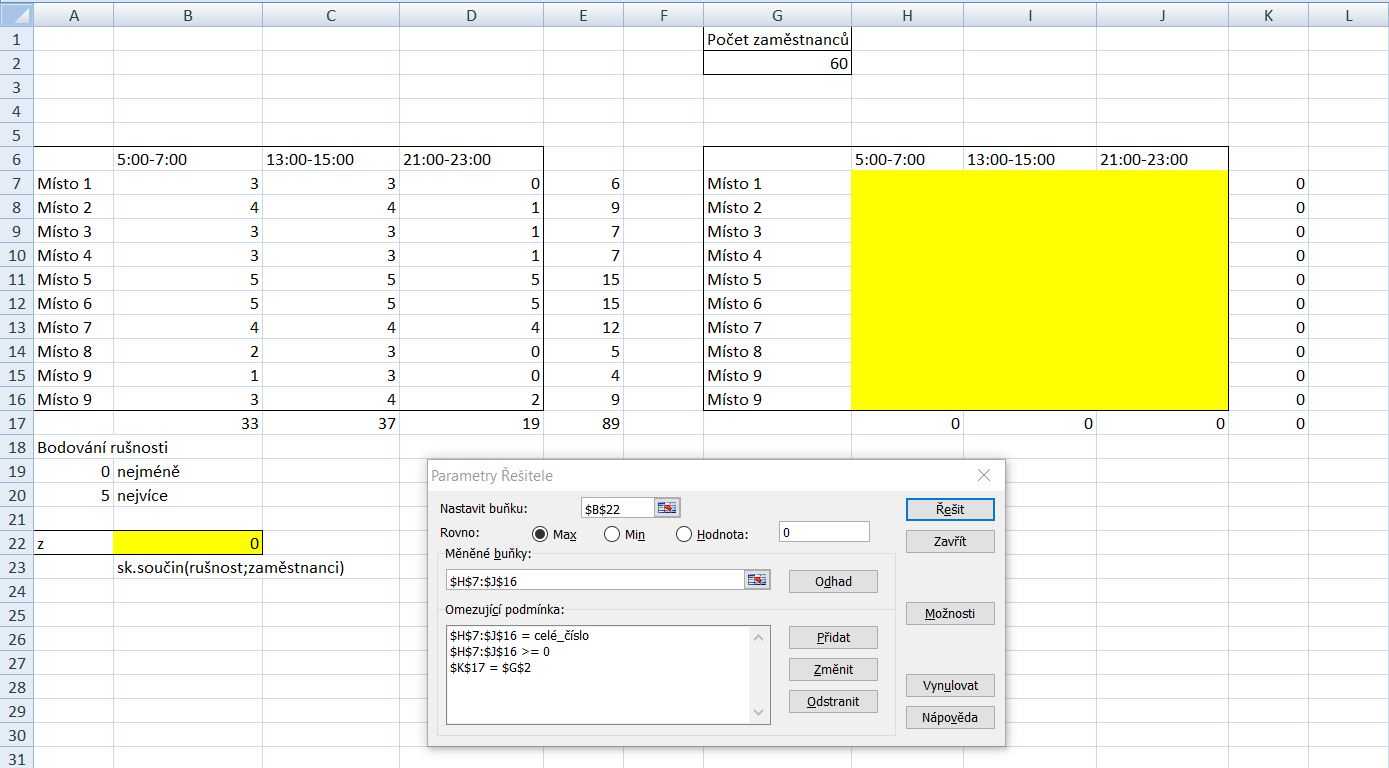Screen dimensions: 1389x768
Task: Click cell G2 containing 60
Action: 777,63
